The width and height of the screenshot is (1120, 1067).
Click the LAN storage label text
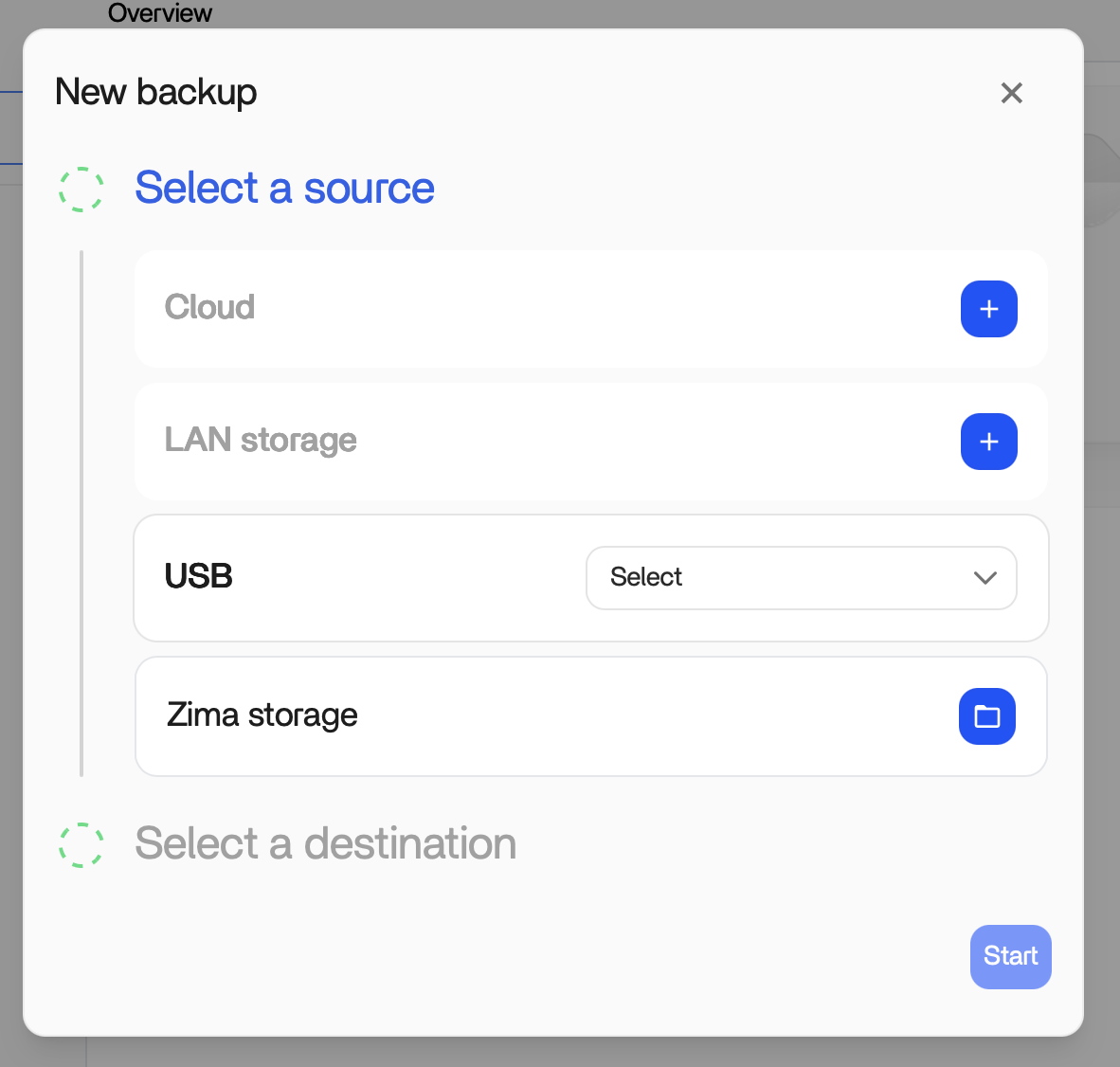tap(261, 440)
